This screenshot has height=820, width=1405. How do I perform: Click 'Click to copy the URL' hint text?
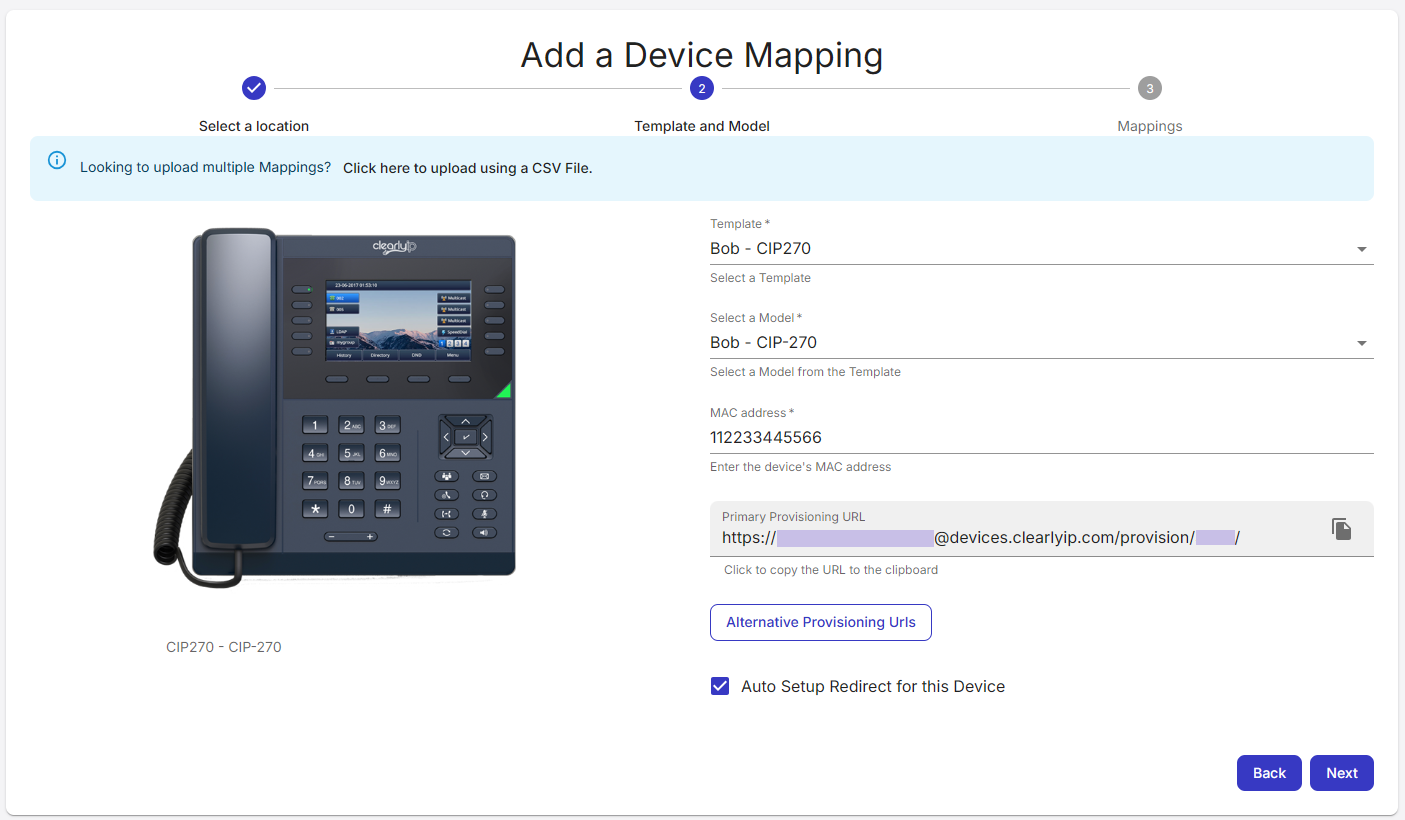coord(831,570)
